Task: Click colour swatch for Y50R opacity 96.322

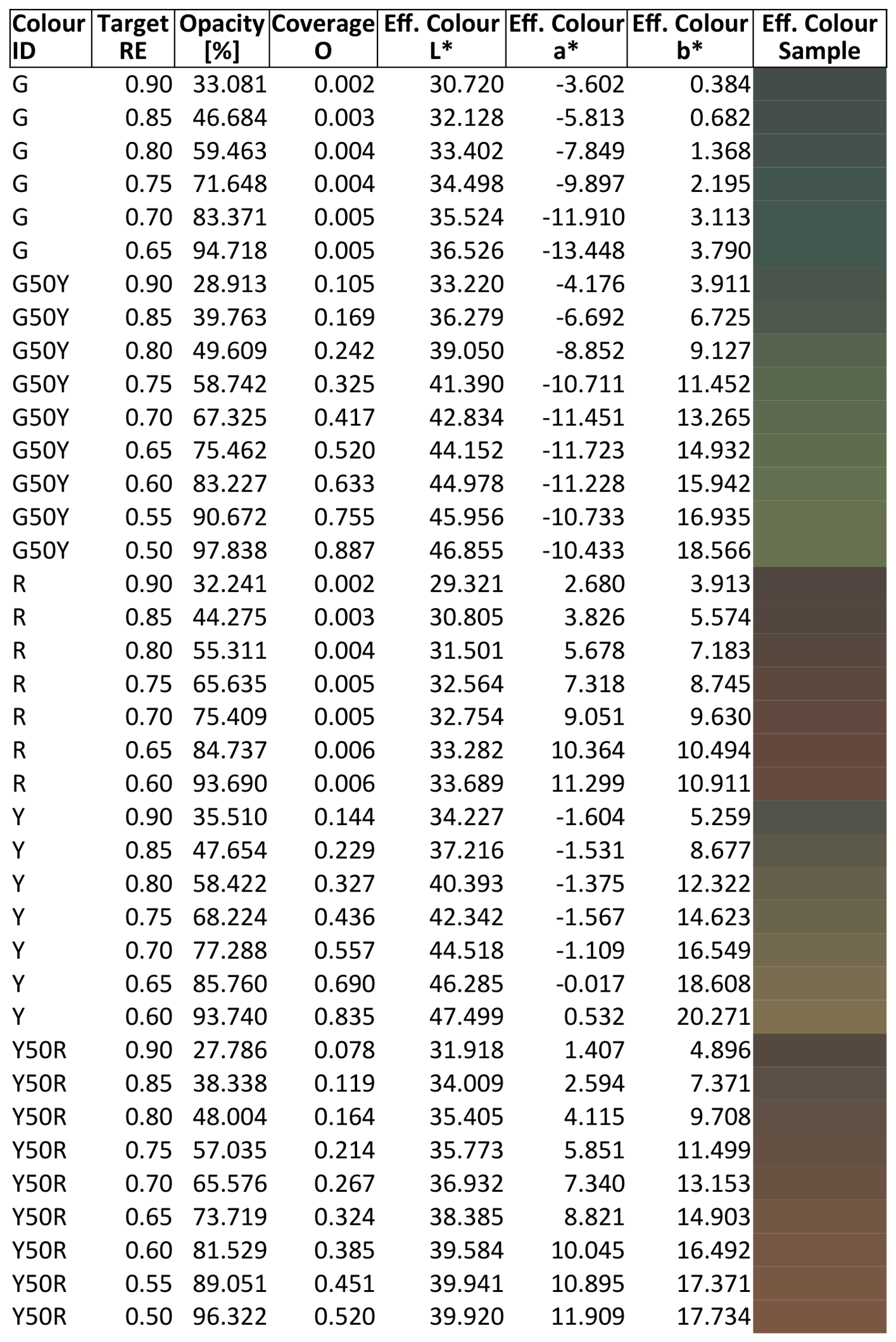Action: [819, 1317]
